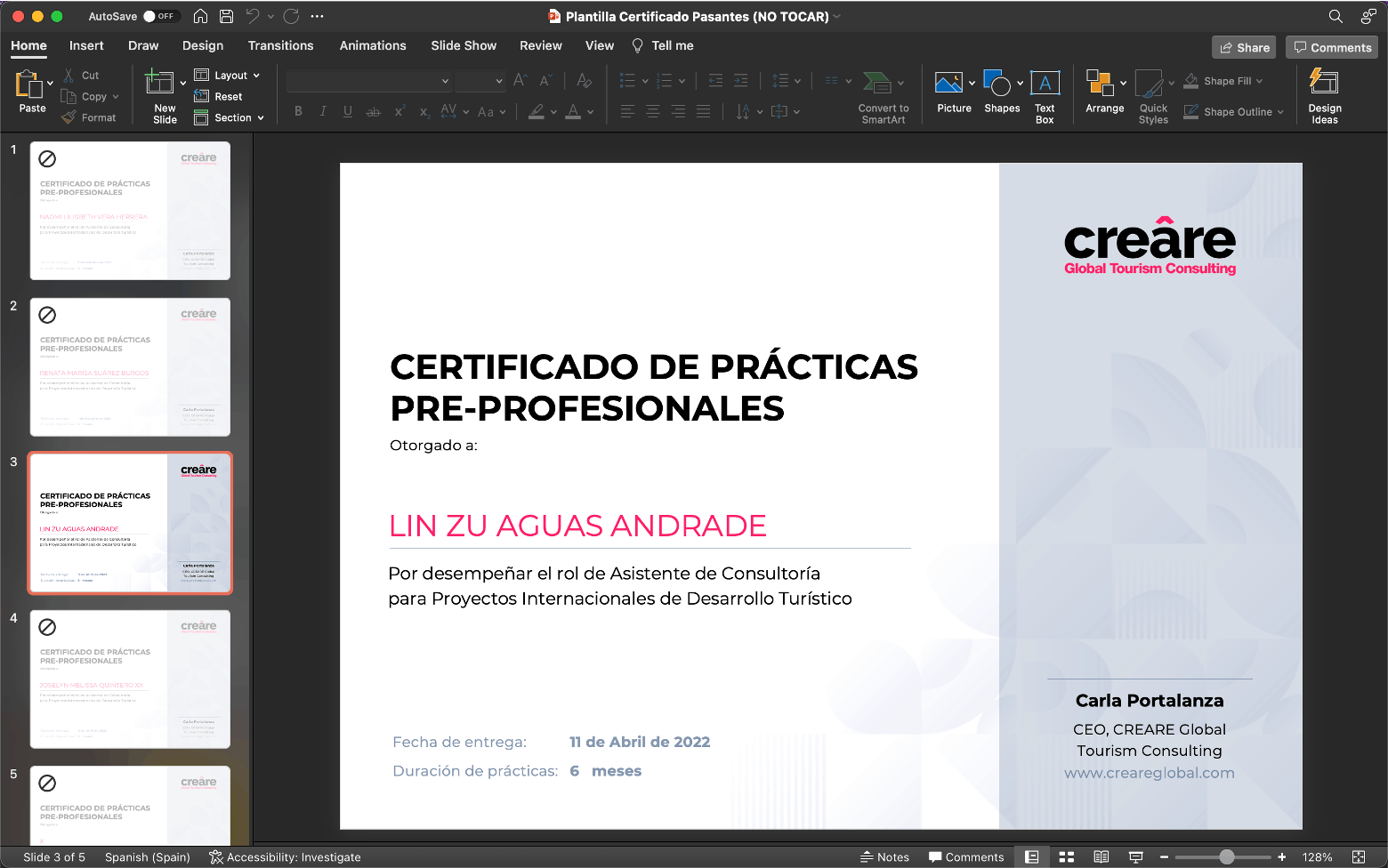Viewport: 1388px width, 868px height.
Task: Undo the last action
Action: [253, 16]
